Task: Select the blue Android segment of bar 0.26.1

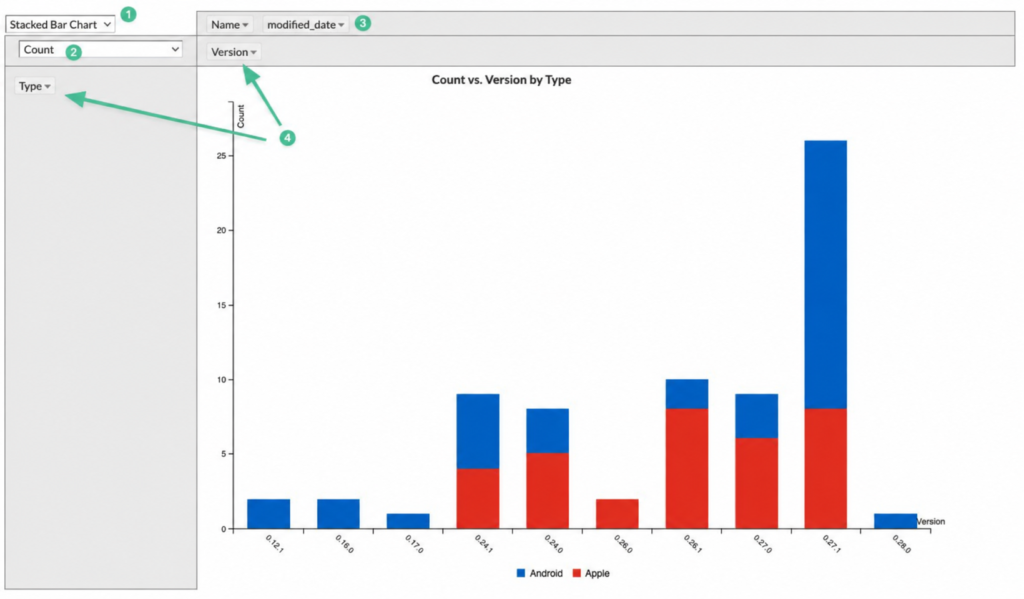Action: (687, 394)
